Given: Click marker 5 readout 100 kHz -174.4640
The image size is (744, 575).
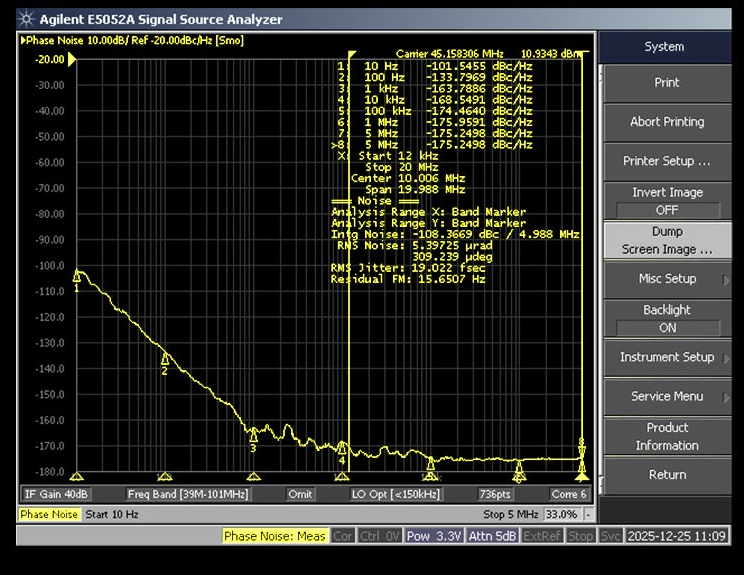Looking at the screenshot, I should pyautogui.click(x=435, y=111).
